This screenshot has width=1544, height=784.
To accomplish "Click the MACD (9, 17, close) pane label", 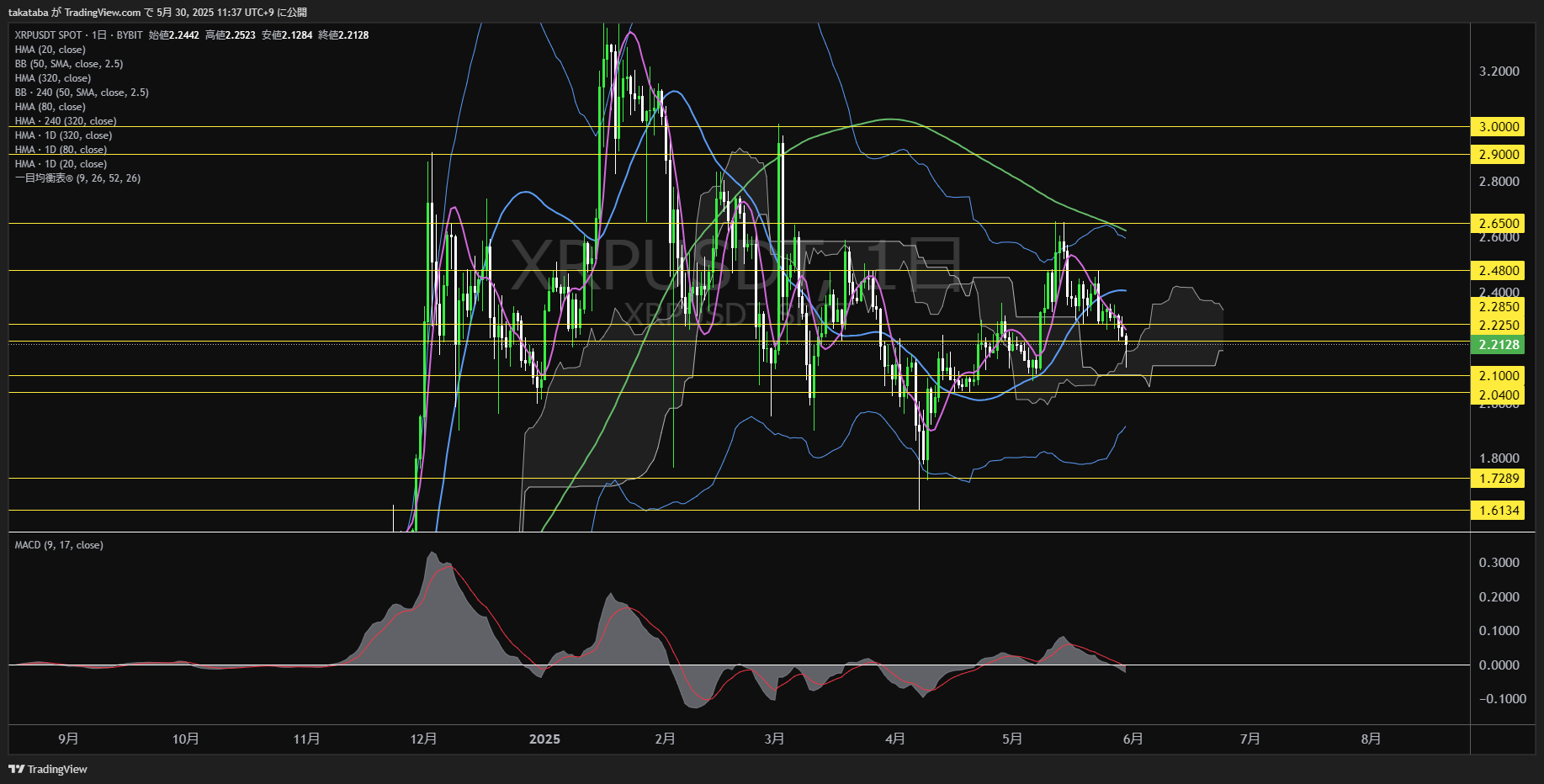I will click(x=59, y=545).
